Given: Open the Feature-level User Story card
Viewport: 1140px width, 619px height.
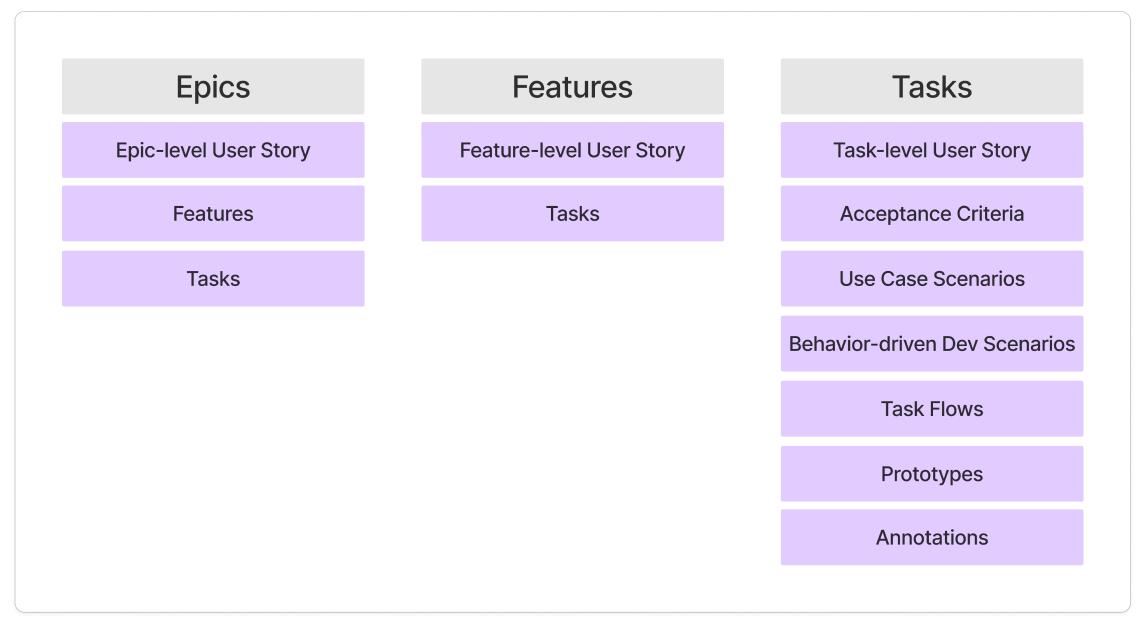Looking at the screenshot, I should (x=572, y=150).
